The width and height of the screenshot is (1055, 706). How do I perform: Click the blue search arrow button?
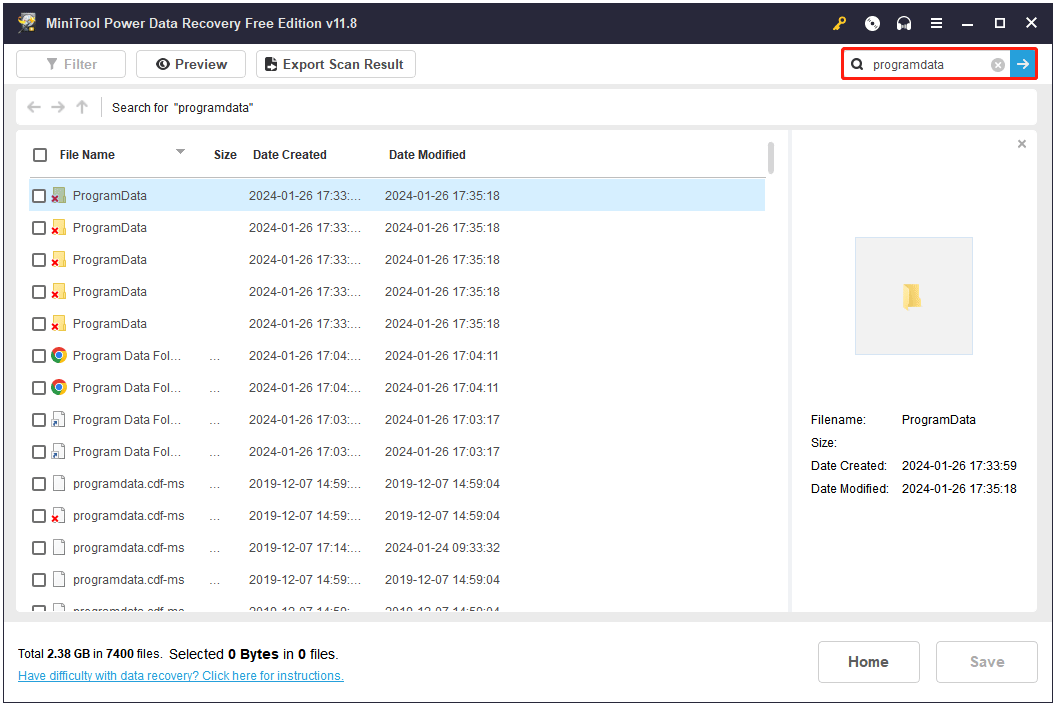(x=1023, y=64)
